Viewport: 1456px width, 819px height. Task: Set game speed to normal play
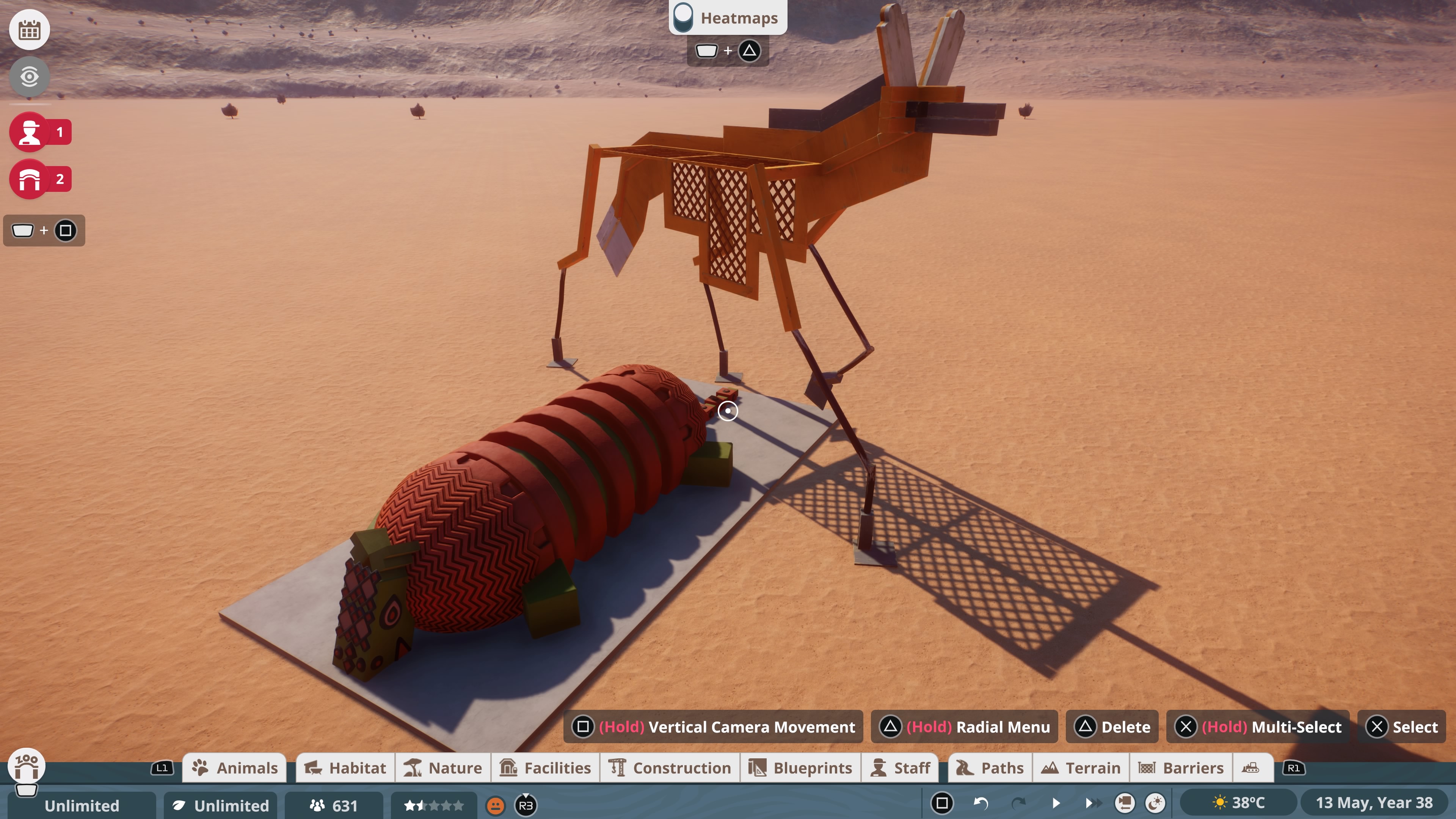pyautogui.click(x=1055, y=803)
